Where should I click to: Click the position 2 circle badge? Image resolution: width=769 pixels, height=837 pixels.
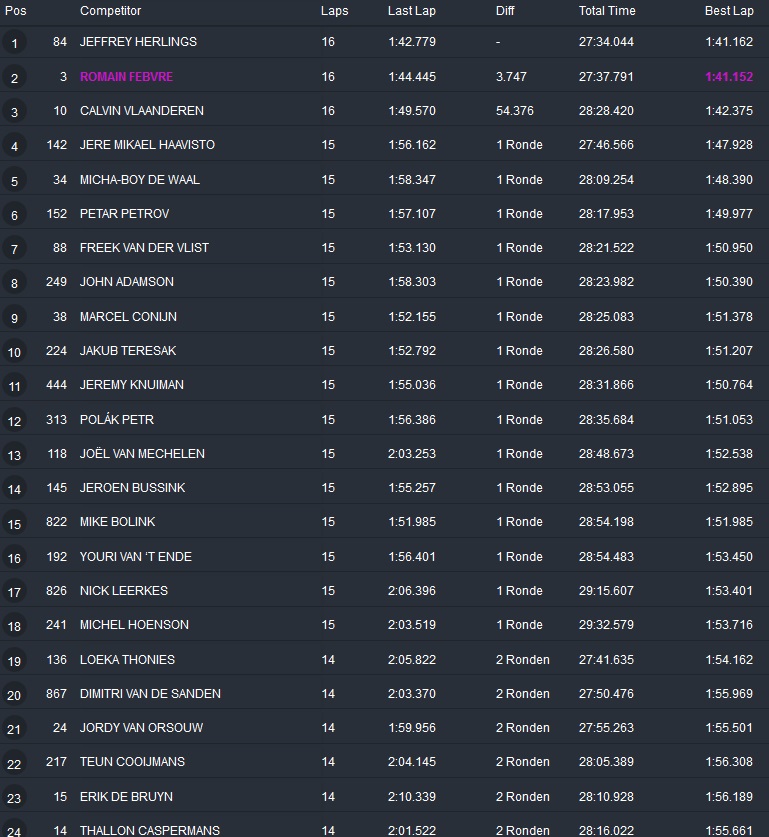tap(14, 78)
